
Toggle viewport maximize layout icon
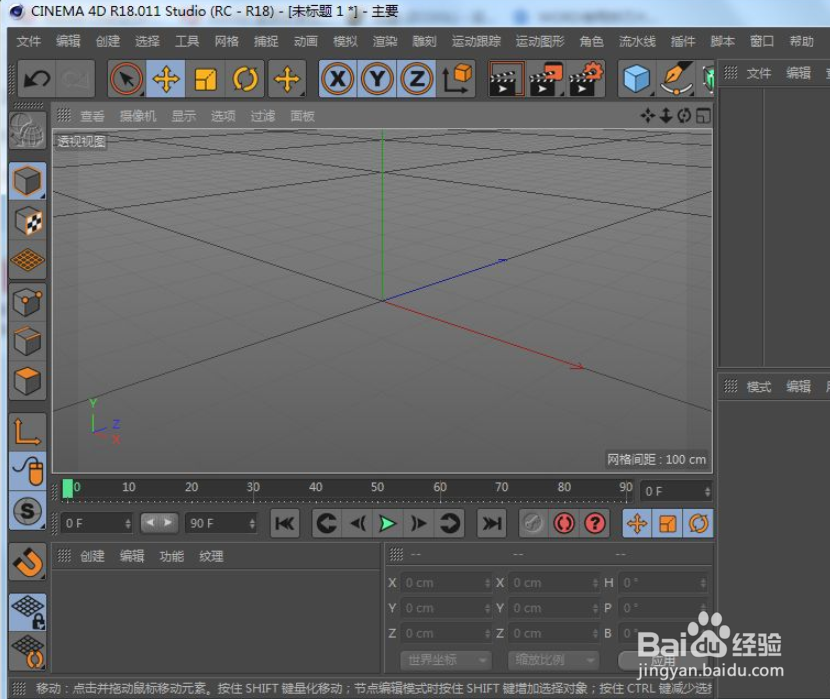(x=703, y=115)
